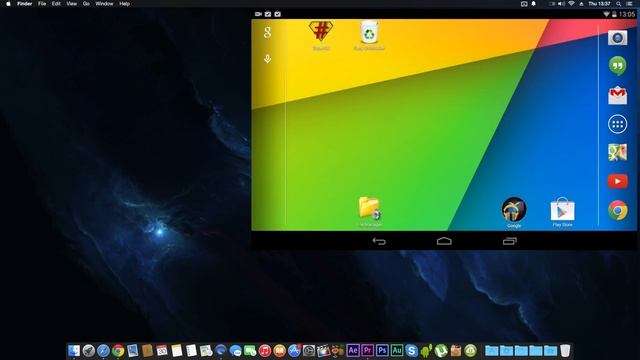Image resolution: width=640 pixels, height=360 pixels.
Task: Tap the Android Back navigation button
Action: 379,241
